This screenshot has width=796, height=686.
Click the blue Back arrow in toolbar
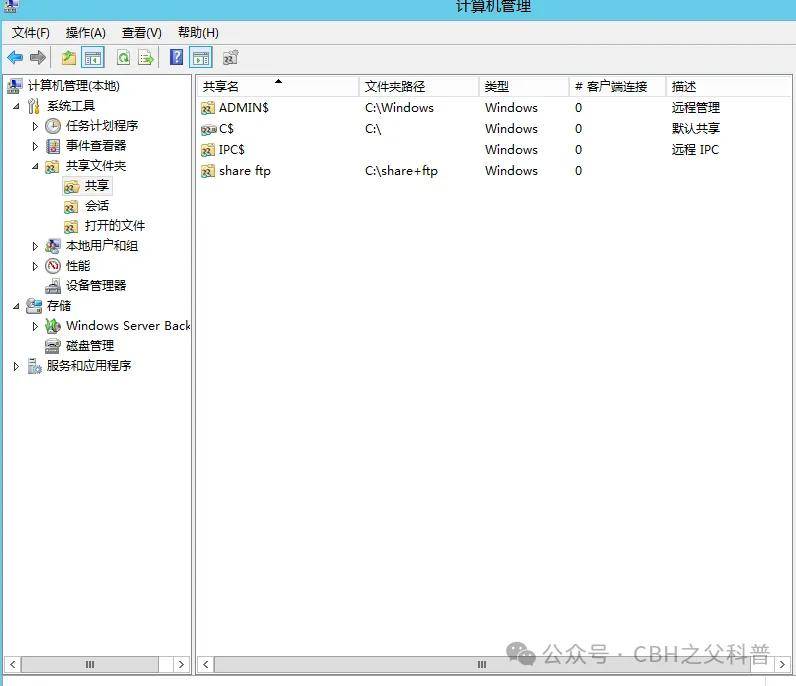pyautogui.click(x=15, y=58)
